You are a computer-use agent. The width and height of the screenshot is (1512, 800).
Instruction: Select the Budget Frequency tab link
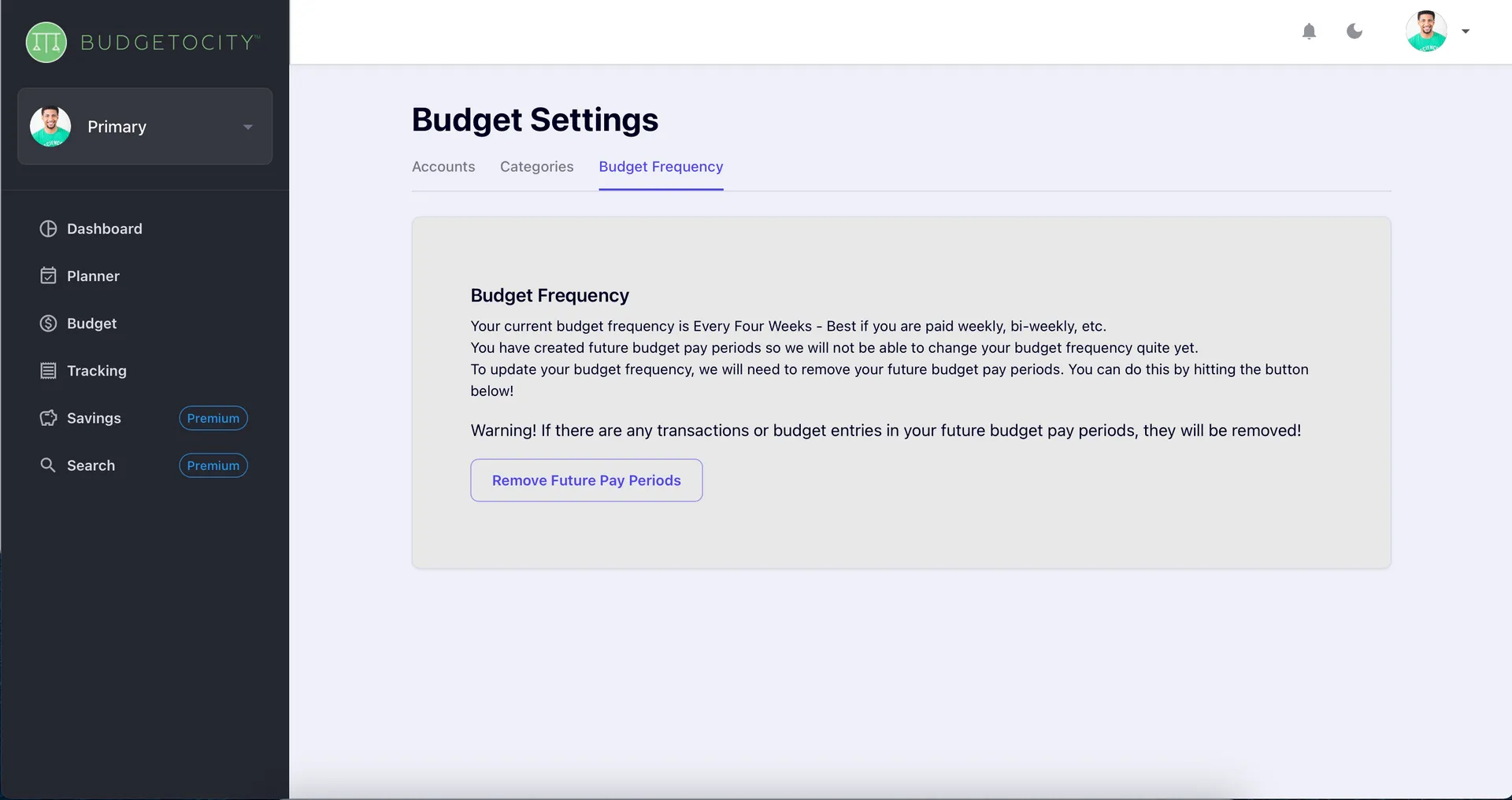661,167
